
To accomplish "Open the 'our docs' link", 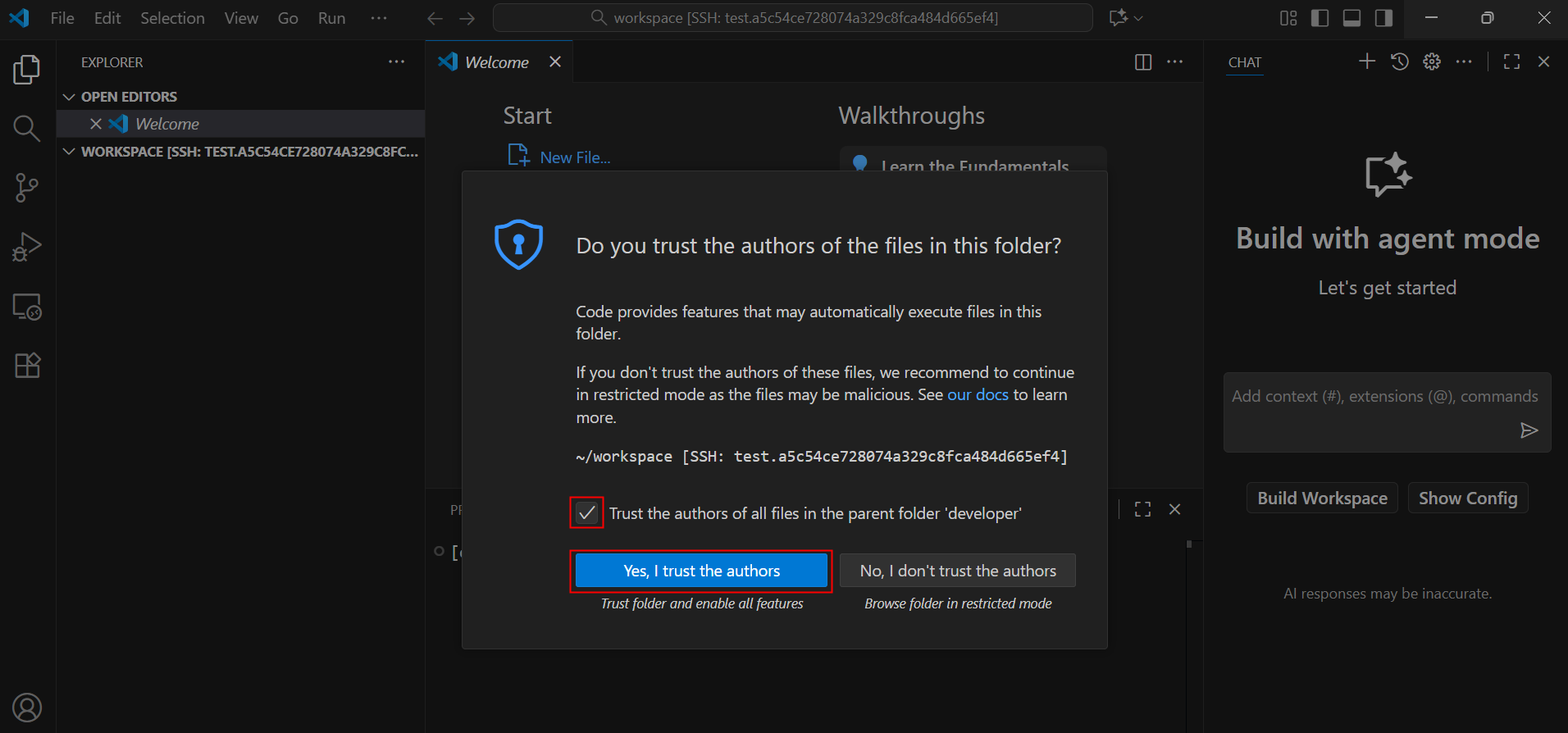I will (978, 394).
